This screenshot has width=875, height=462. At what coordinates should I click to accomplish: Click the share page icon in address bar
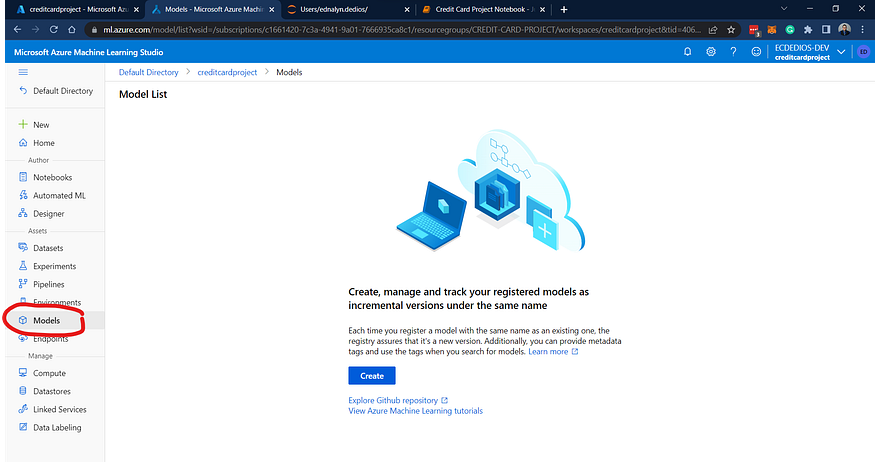pos(713,30)
